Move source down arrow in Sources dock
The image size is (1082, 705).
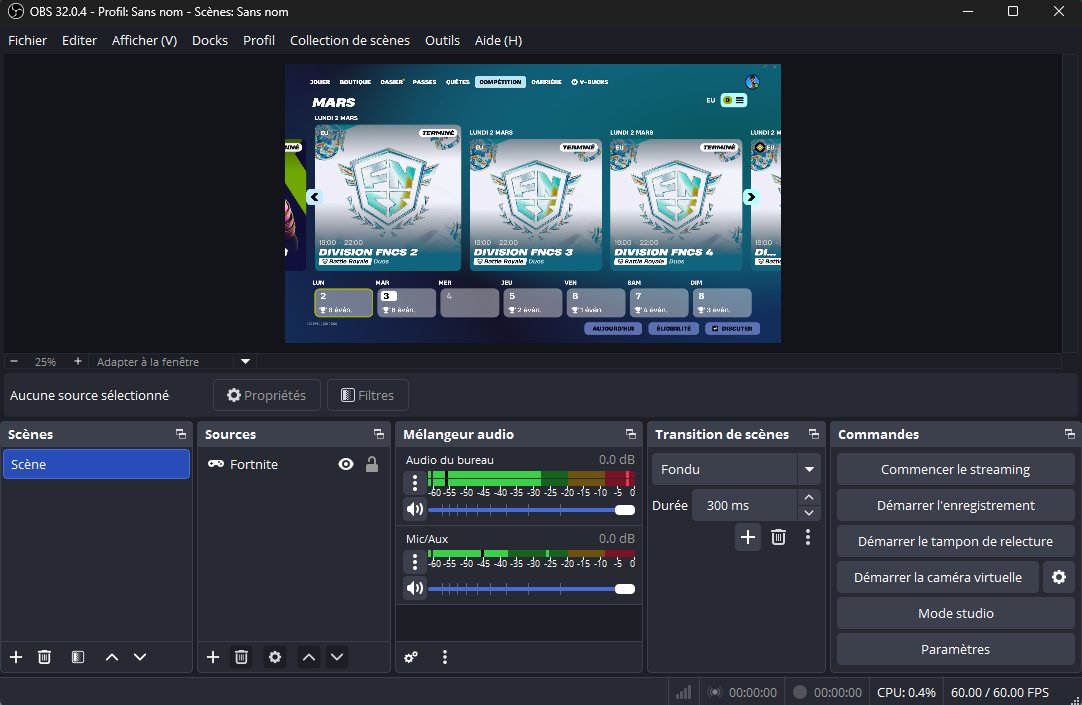(x=337, y=657)
